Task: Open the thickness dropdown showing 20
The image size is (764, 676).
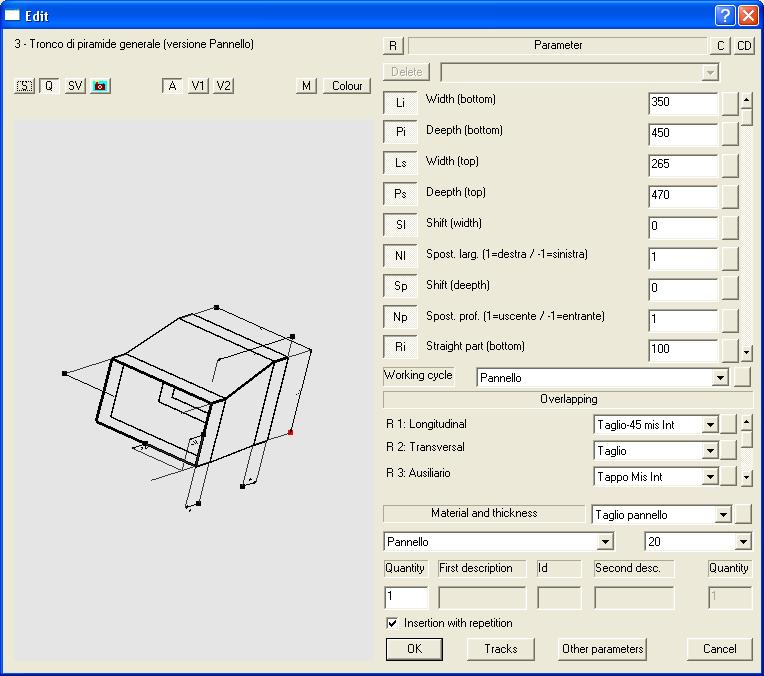Action: [x=742, y=542]
